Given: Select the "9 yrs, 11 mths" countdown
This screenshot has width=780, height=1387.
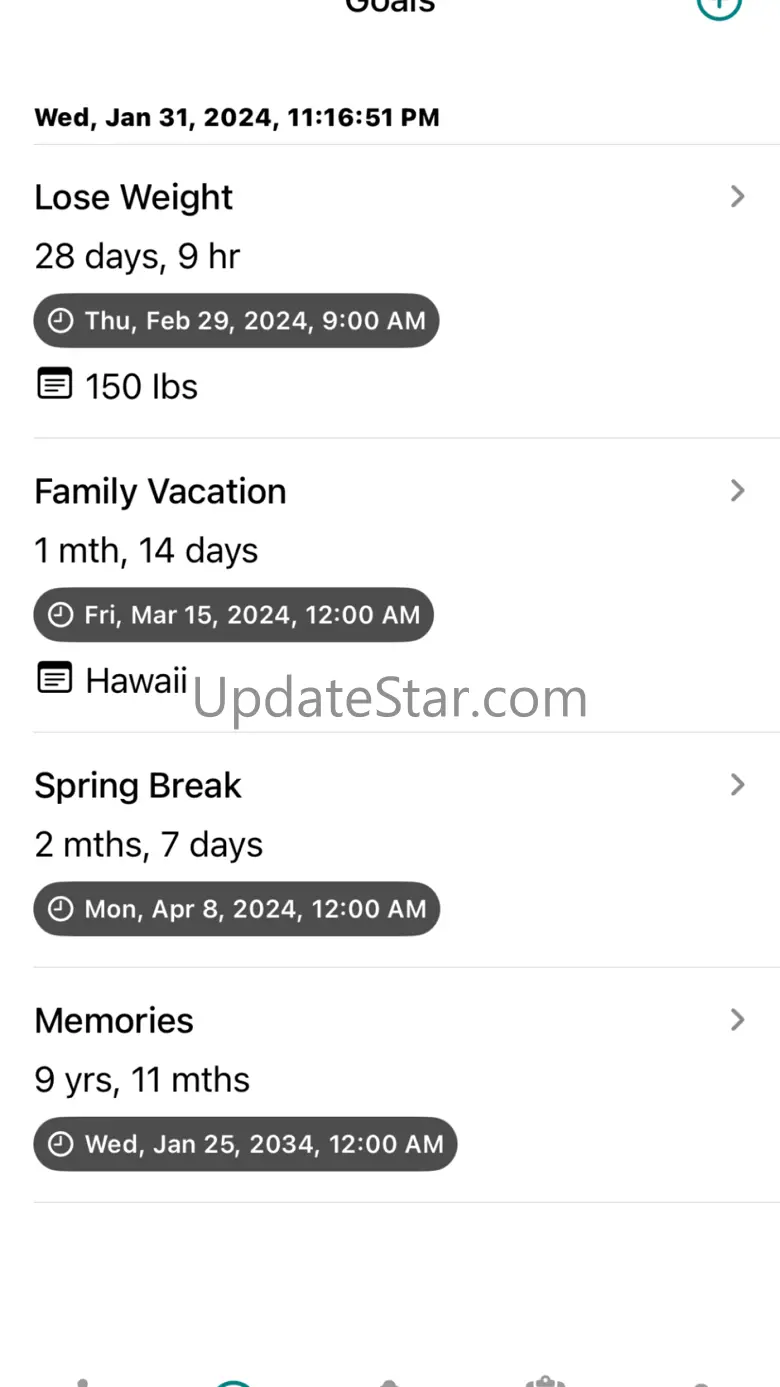Looking at the screenshot, I should (x=142, y=1080).
